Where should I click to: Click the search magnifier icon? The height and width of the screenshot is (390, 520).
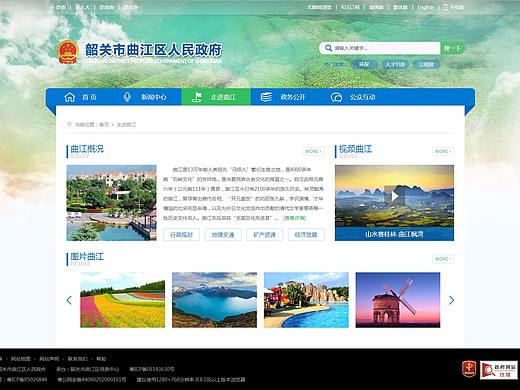(x=328, y=48)
